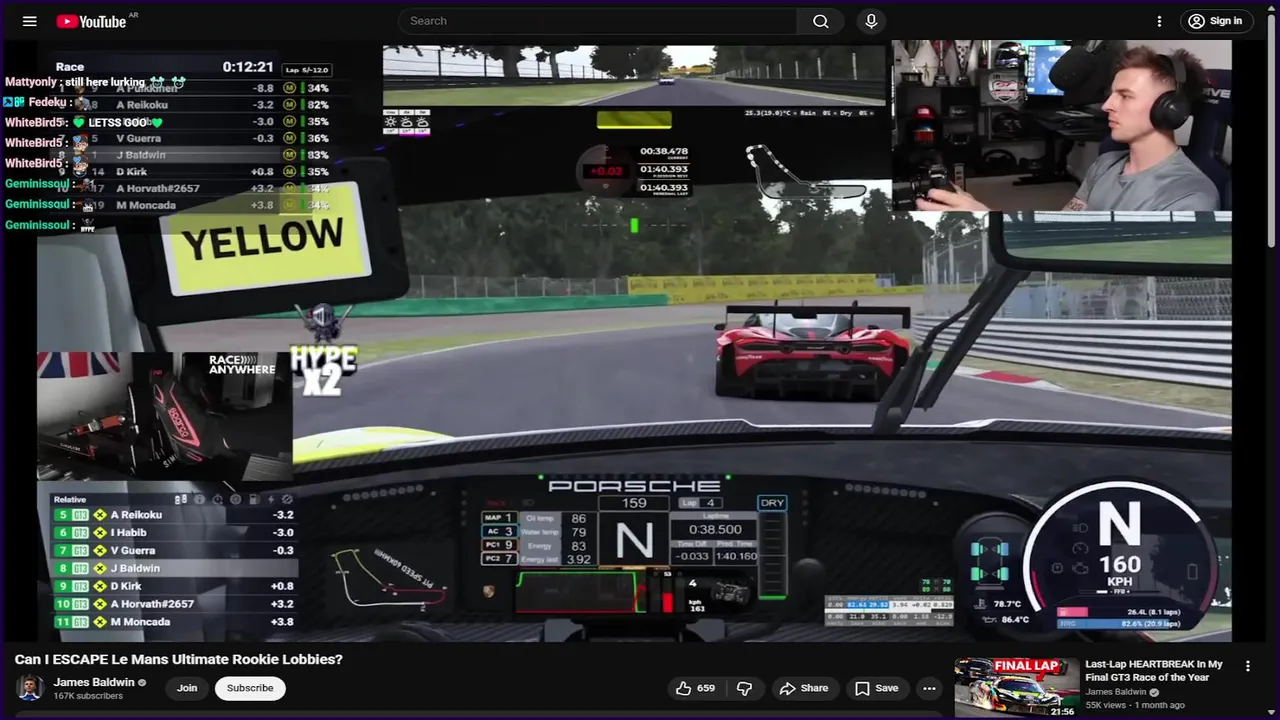Open options menu for Last-Lap HEARTBREAK video
This screenshot has width=1280, height=720.
click(x=1247, y=666)
